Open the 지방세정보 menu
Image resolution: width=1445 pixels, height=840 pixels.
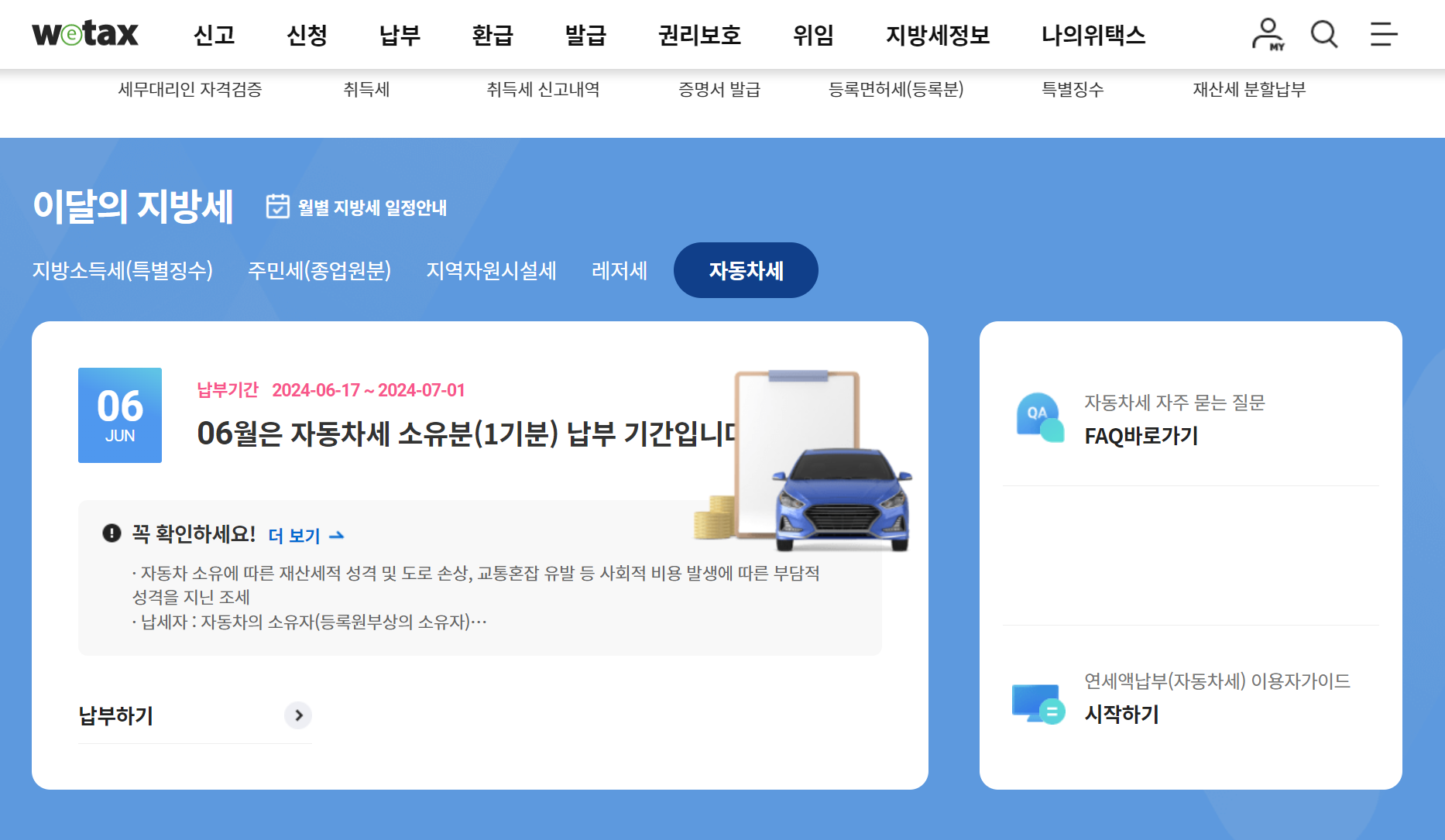click(938, 35)
